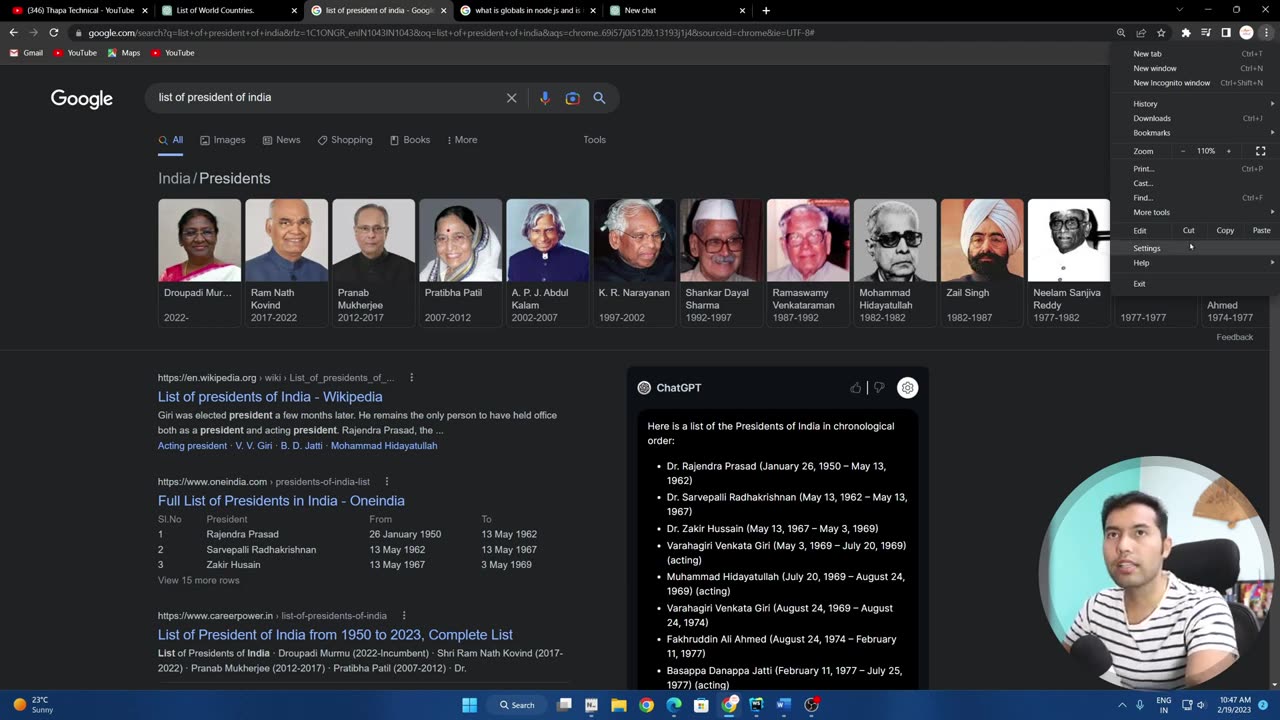Open the Extensions puzzle icon
The height and width of the screenshot is (720, 1280).
coord(1186,32)
